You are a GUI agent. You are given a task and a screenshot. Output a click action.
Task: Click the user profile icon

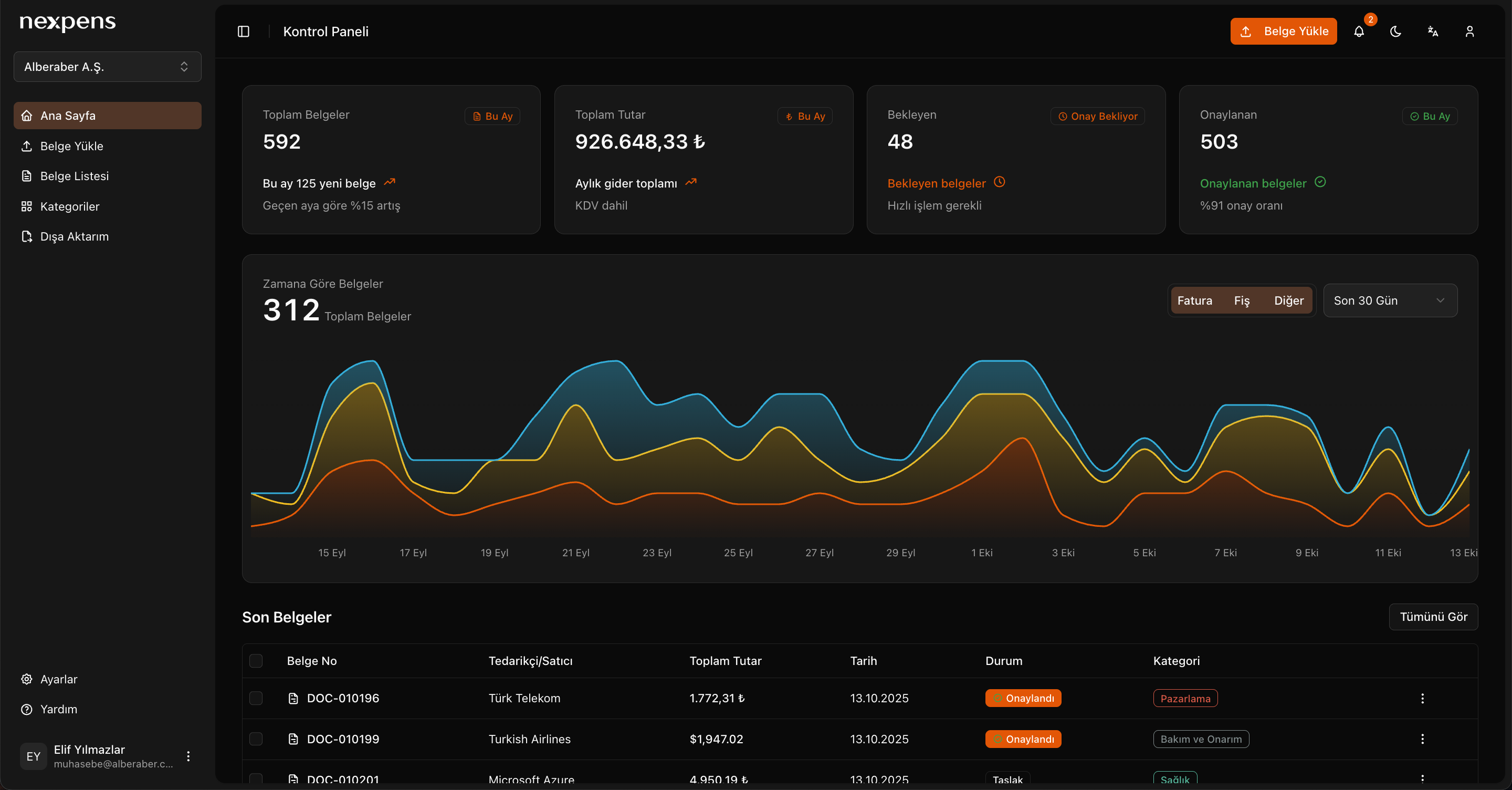pos(1470,32)
